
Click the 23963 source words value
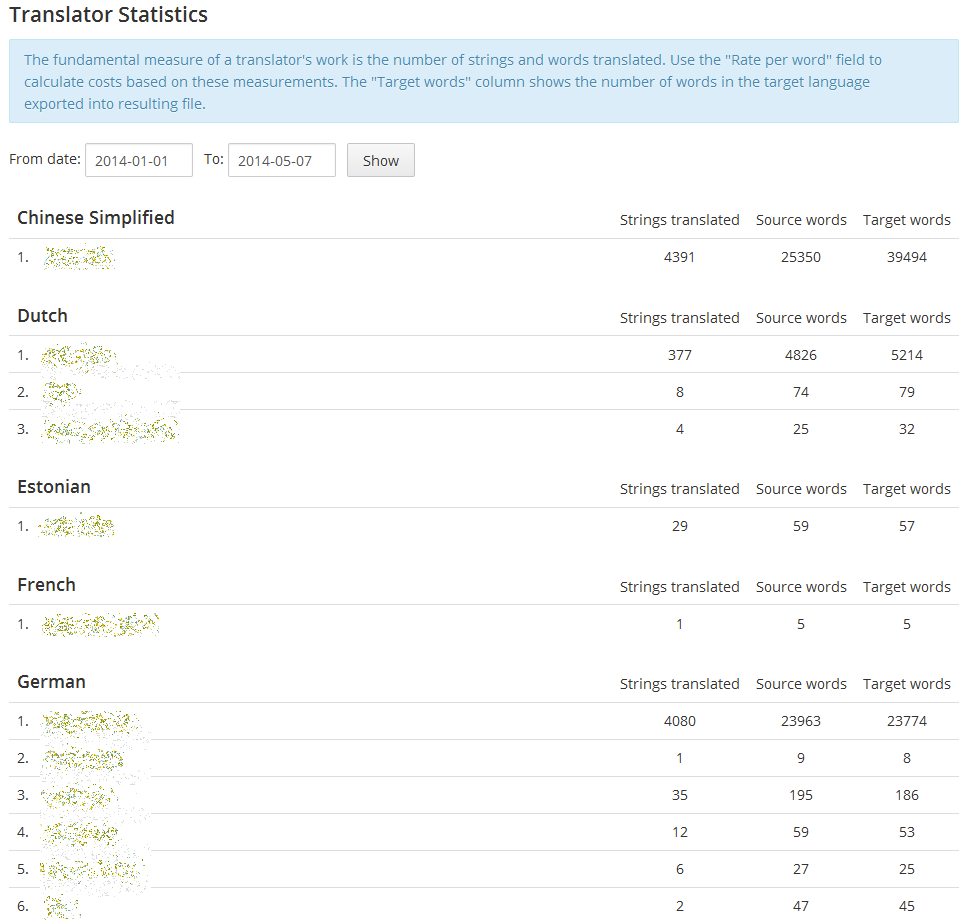[x=801, y=721]
